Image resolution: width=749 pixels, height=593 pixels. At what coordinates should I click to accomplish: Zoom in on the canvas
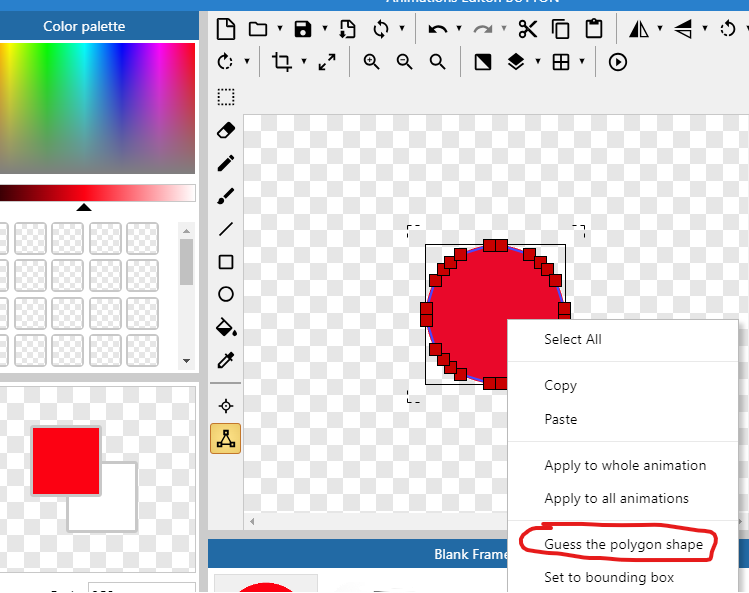pos(371,62)
